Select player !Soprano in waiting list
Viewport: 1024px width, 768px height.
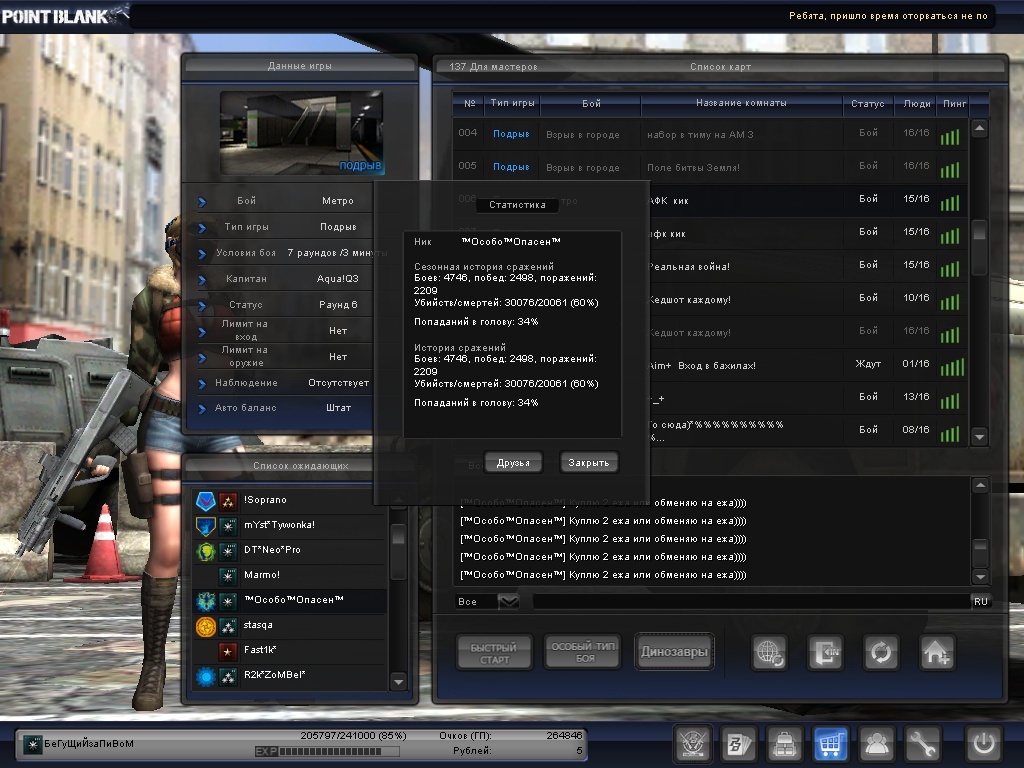[x=290, y=501]
